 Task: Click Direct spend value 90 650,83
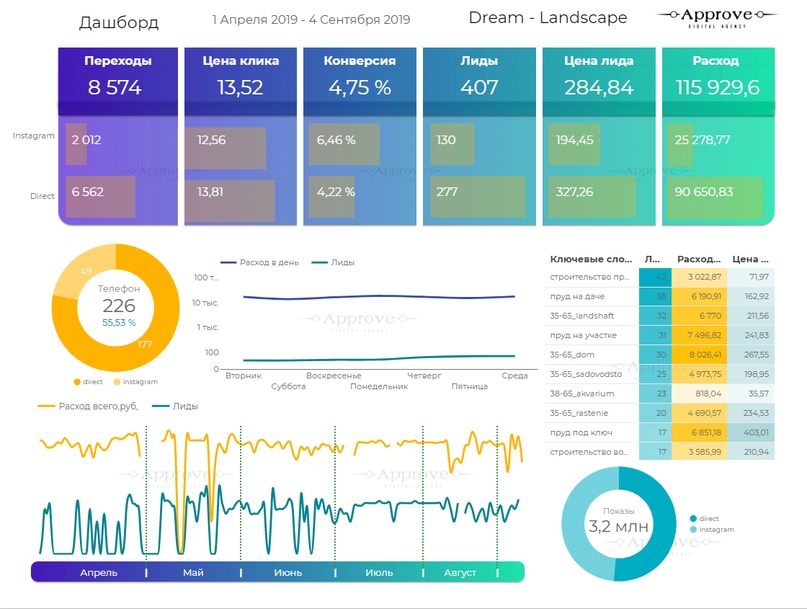click(704, 192)
